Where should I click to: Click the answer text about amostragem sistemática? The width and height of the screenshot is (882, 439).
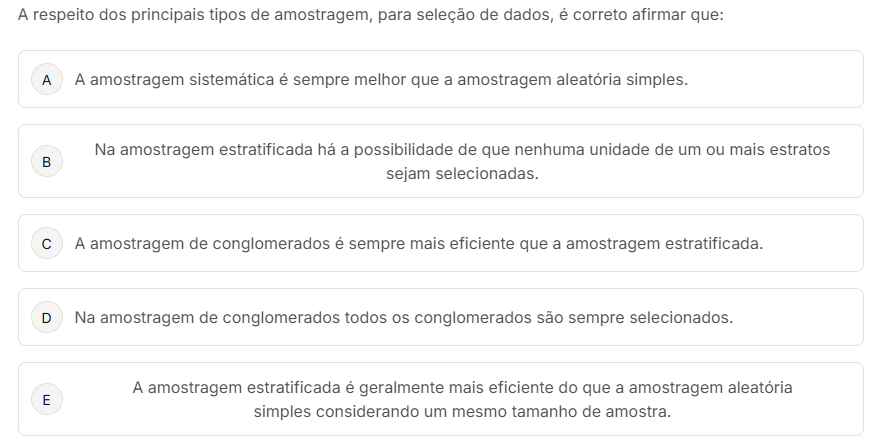pyautogui.click(x=380, y=79)
